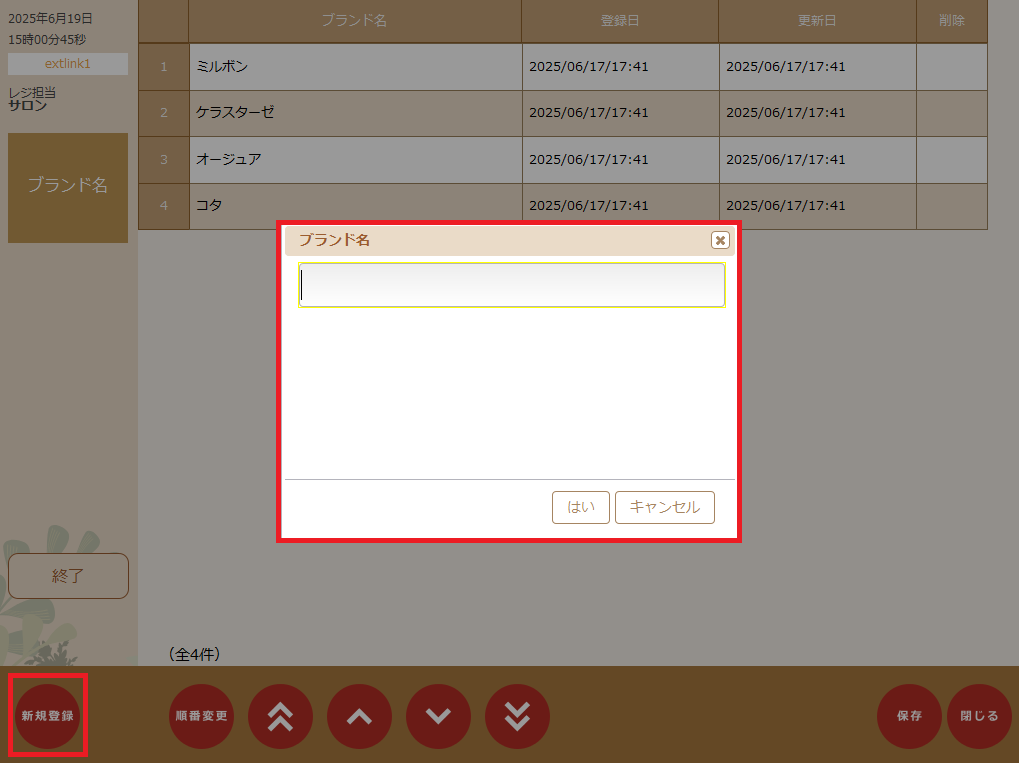Click the 削除 column header
This screenshot has height=763, width=1019.
click(952, 21)
